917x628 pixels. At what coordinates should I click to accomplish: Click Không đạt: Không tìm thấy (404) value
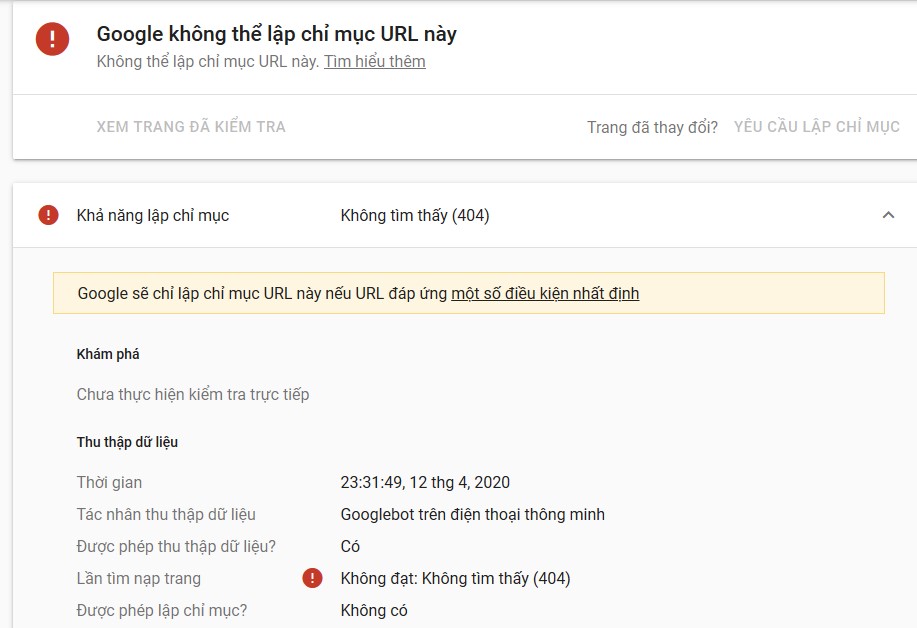pos(456,579)
